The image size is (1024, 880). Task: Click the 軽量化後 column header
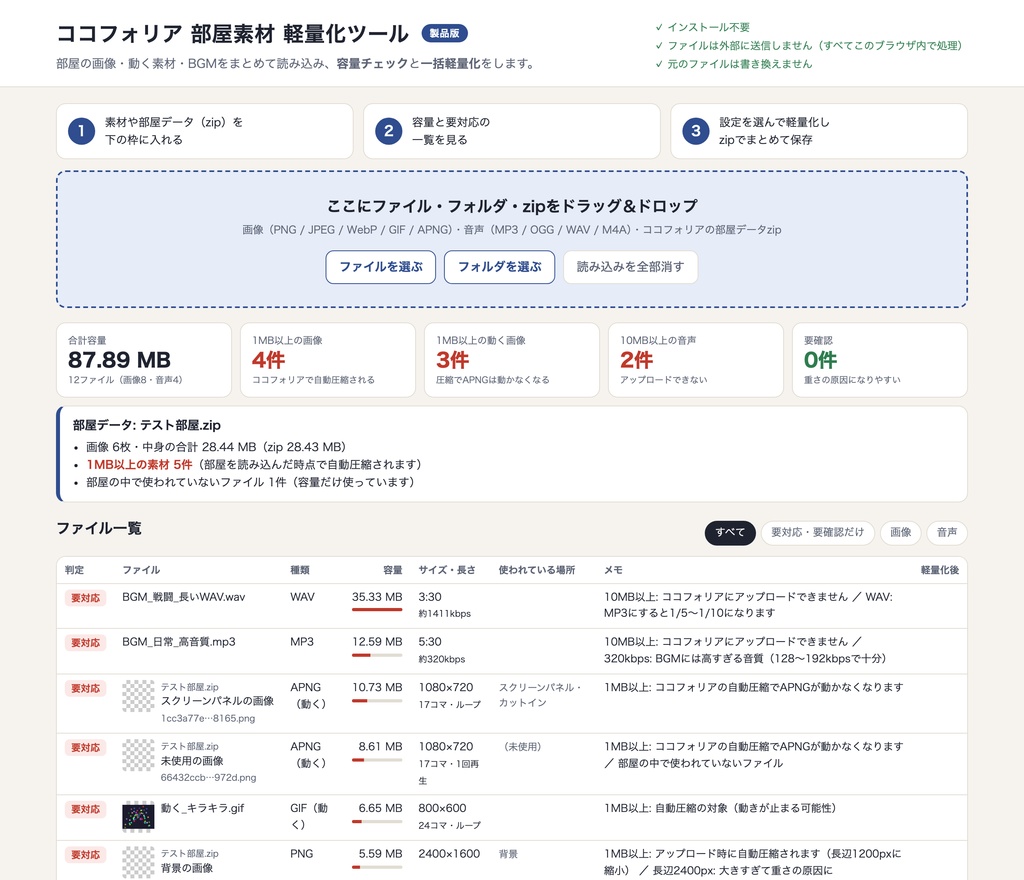tap(940, 570)
